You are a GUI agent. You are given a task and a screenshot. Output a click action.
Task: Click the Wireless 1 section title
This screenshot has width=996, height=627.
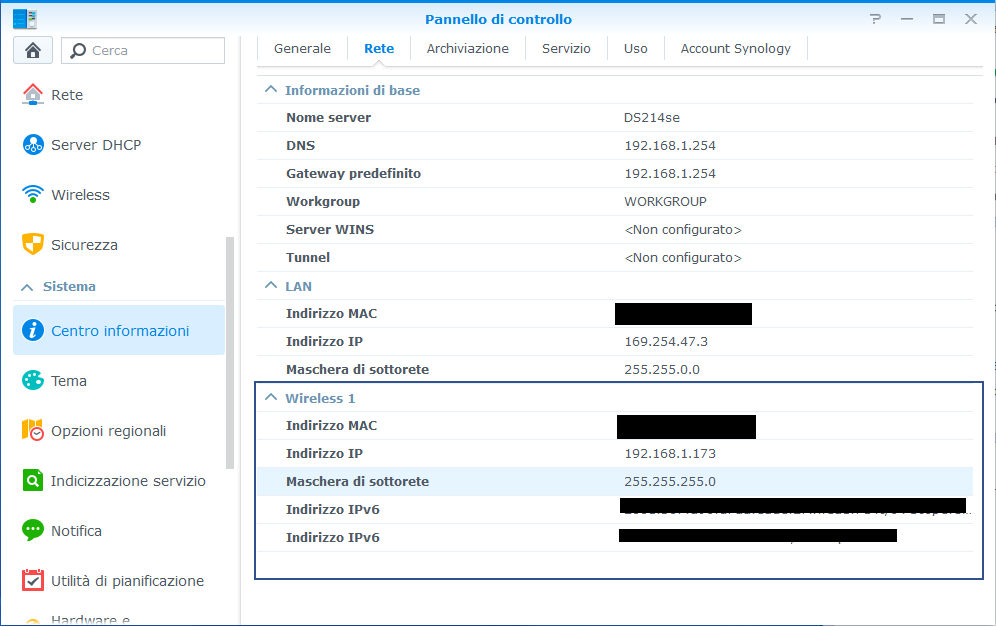(x=320, y=398)
